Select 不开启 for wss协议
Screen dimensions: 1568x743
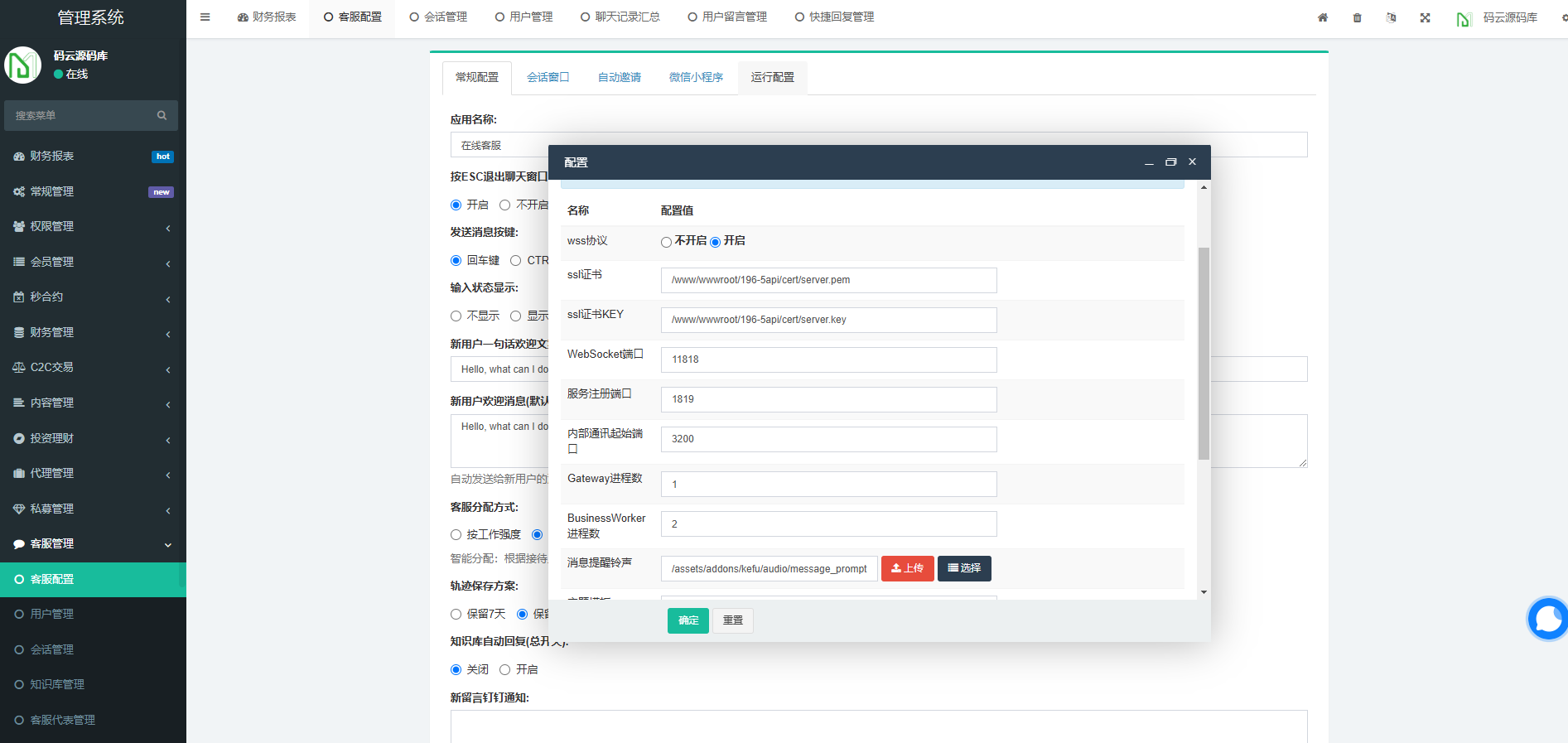(x=666, y=242)
